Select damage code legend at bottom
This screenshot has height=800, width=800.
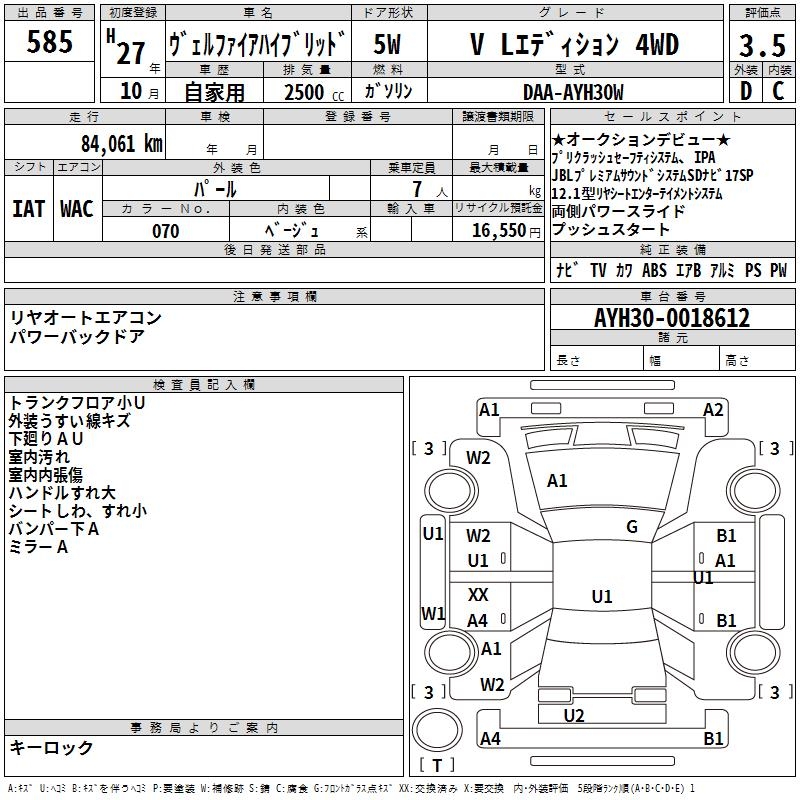coord(351,788)
